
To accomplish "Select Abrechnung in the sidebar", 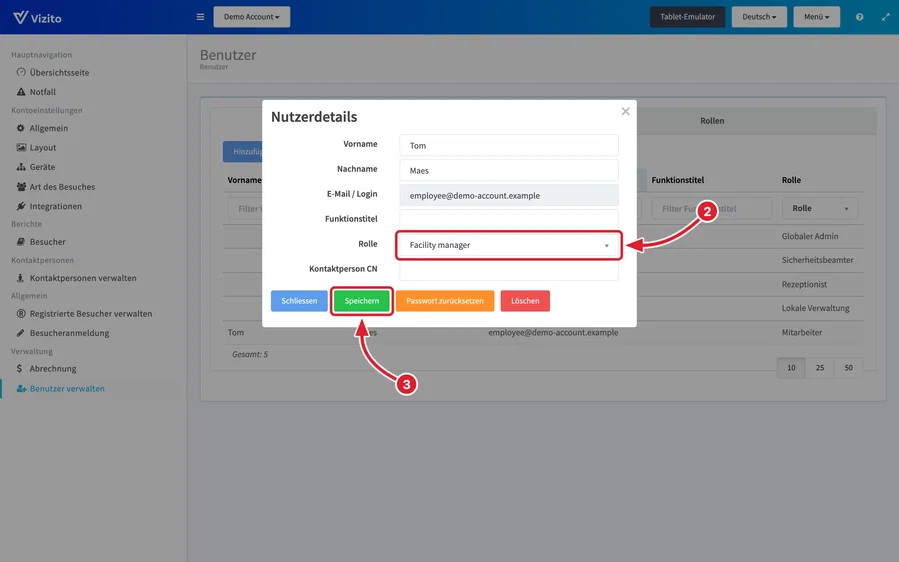I will 53,368.
